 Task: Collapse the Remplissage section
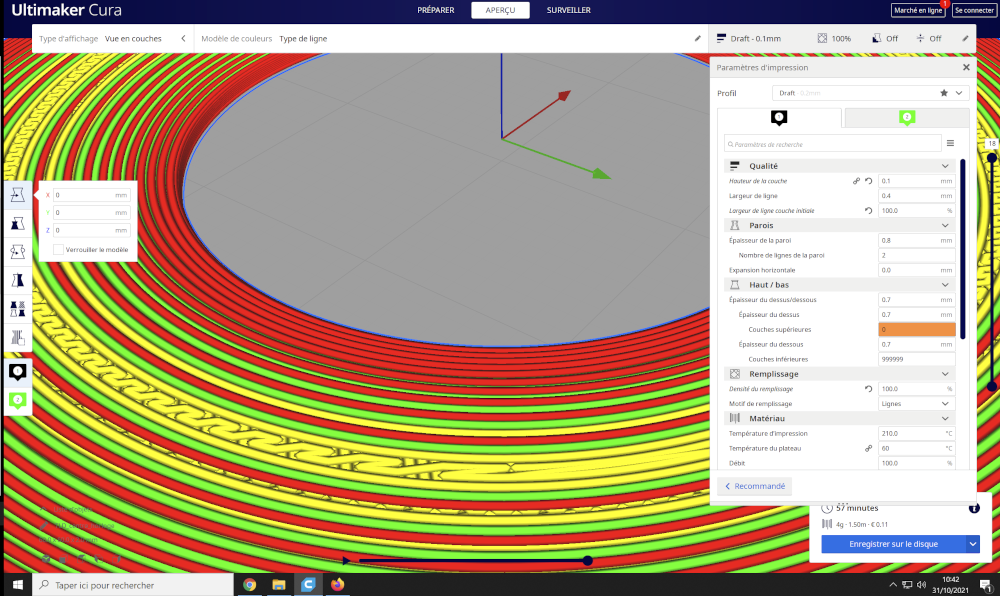[945, 374]
